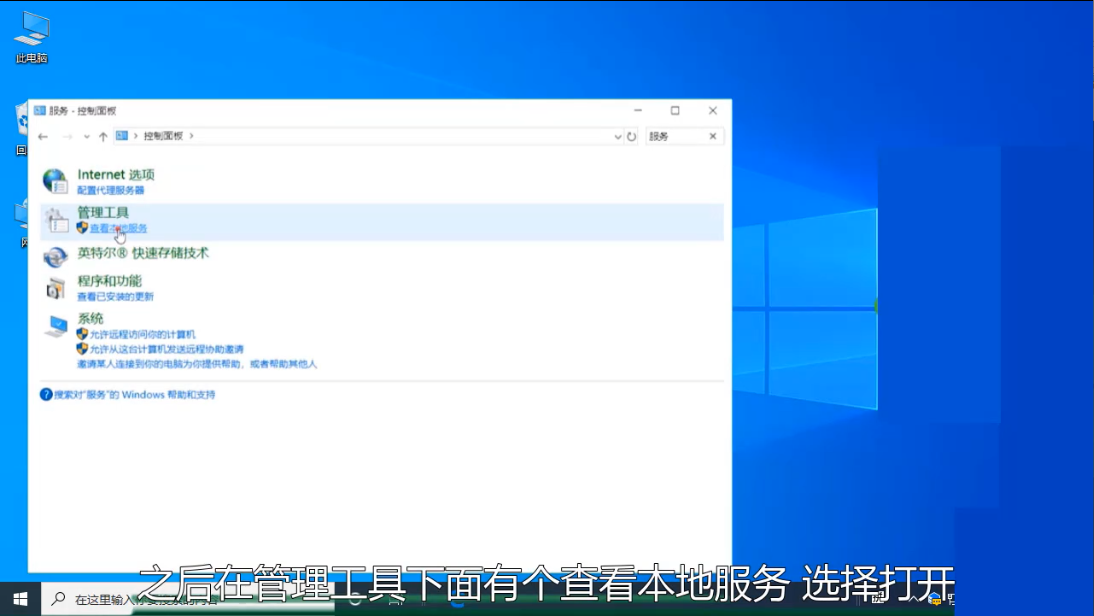Image resolution: width=1094 pixels, height=616 pixels.
Task: Open the recent locations dropdown arrow
Action: pyautogui.click(x=87, y=136)
